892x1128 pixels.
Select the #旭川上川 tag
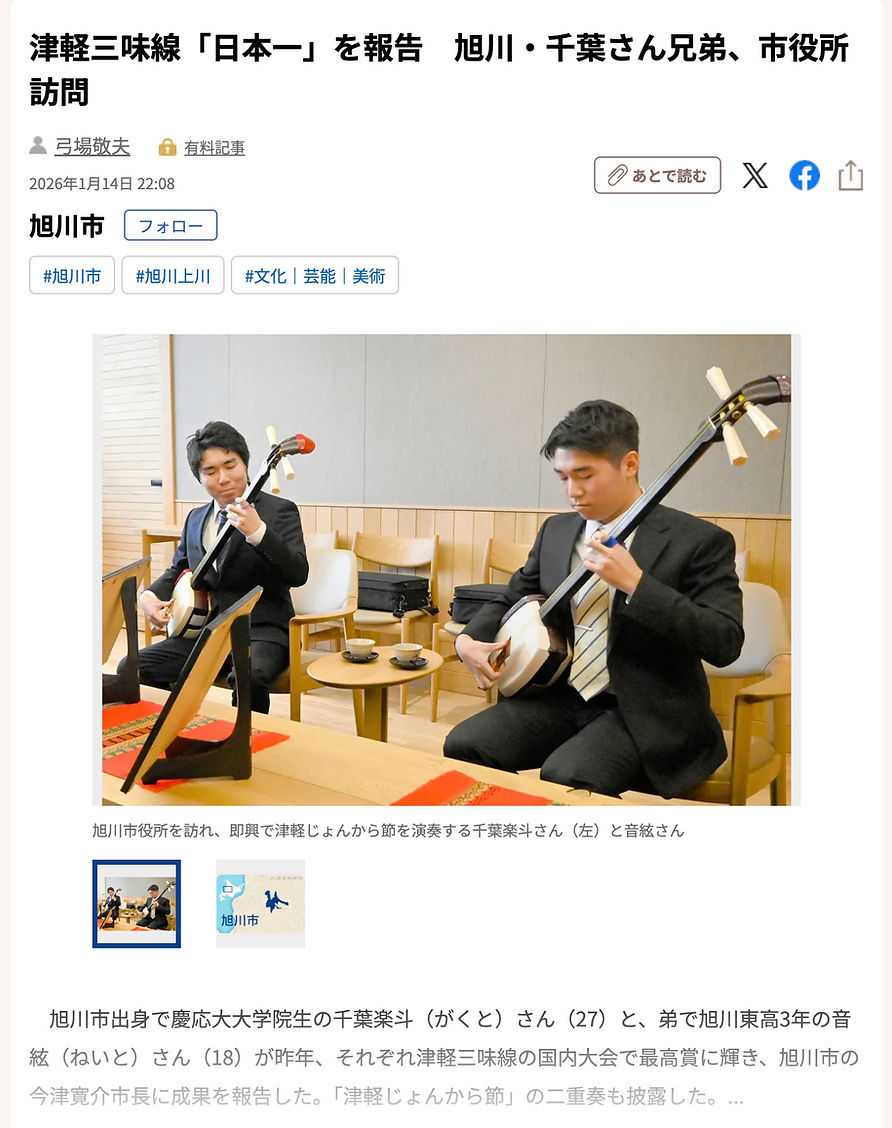[x=173, y=276]
